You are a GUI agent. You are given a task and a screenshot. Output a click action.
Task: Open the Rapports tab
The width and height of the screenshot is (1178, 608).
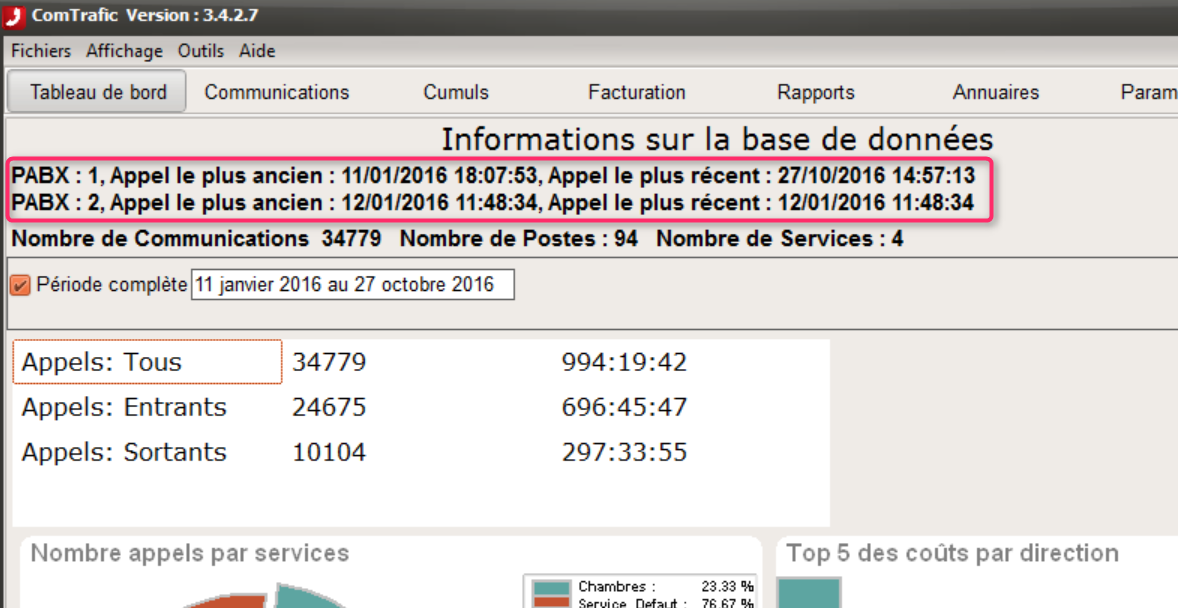[816, 92]
